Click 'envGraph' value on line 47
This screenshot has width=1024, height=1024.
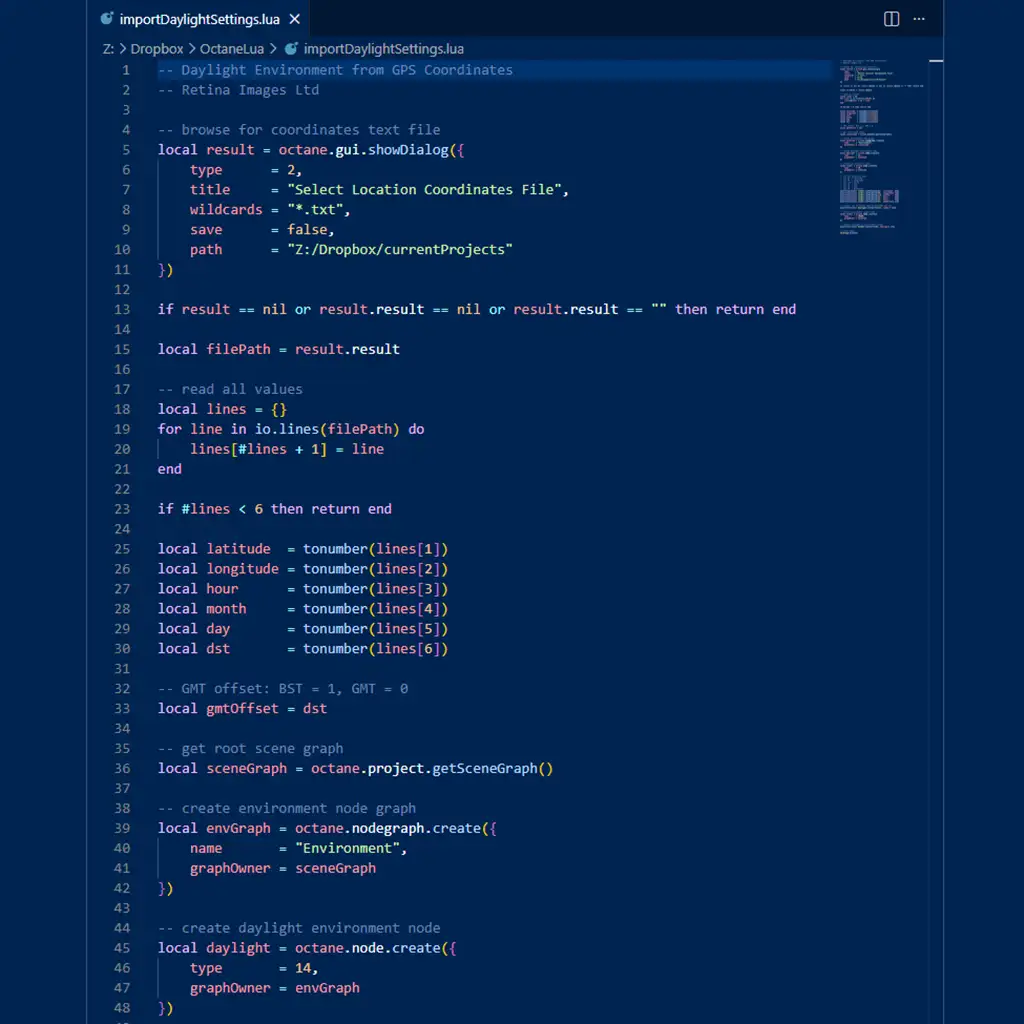[327, 988]
